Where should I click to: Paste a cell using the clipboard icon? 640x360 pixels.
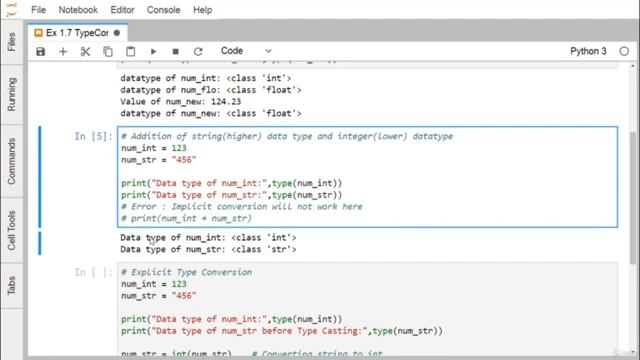pyautogui.click(x=131, y=51)
